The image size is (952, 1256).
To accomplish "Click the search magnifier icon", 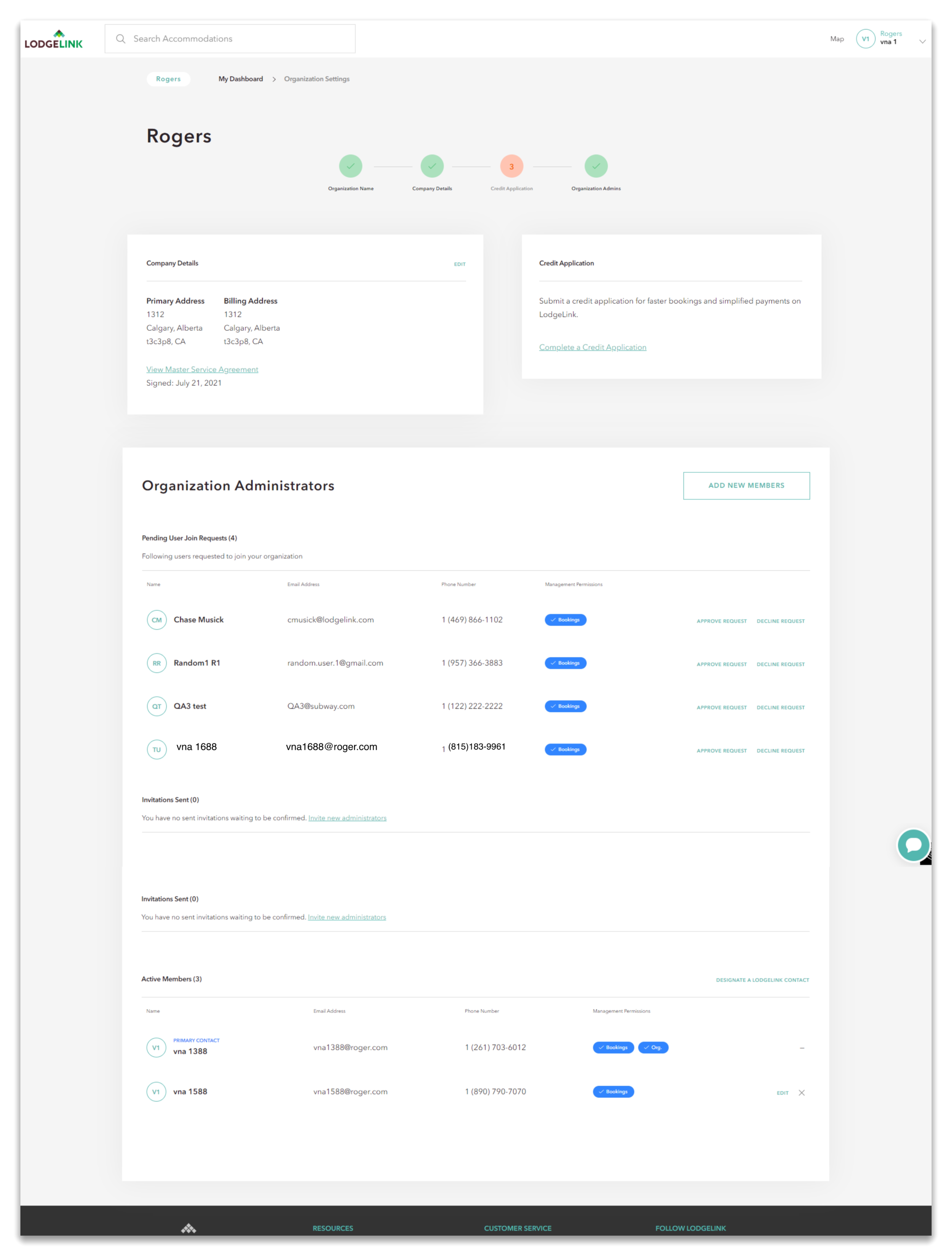I will coord(120,38).
